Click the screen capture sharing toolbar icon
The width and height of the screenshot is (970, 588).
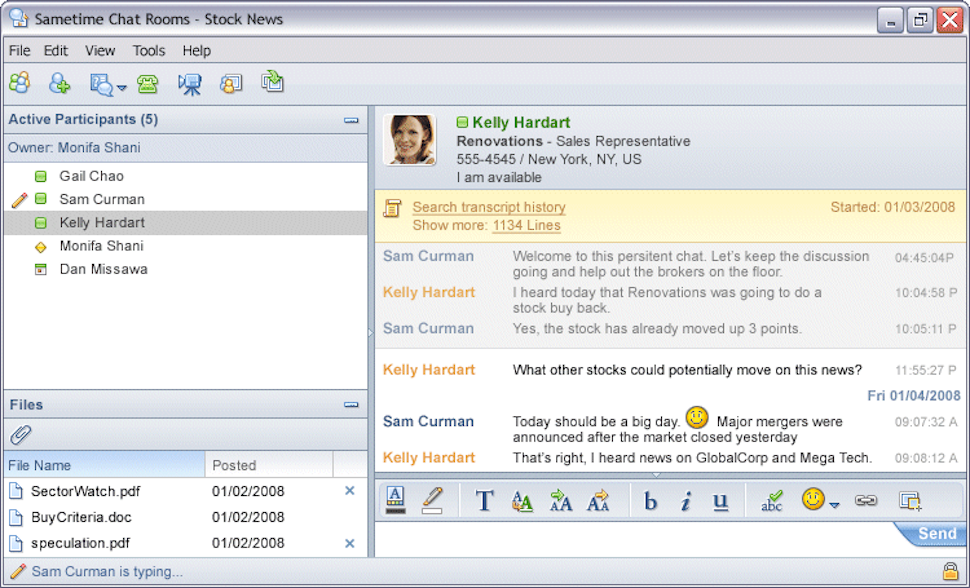[272, 83]
